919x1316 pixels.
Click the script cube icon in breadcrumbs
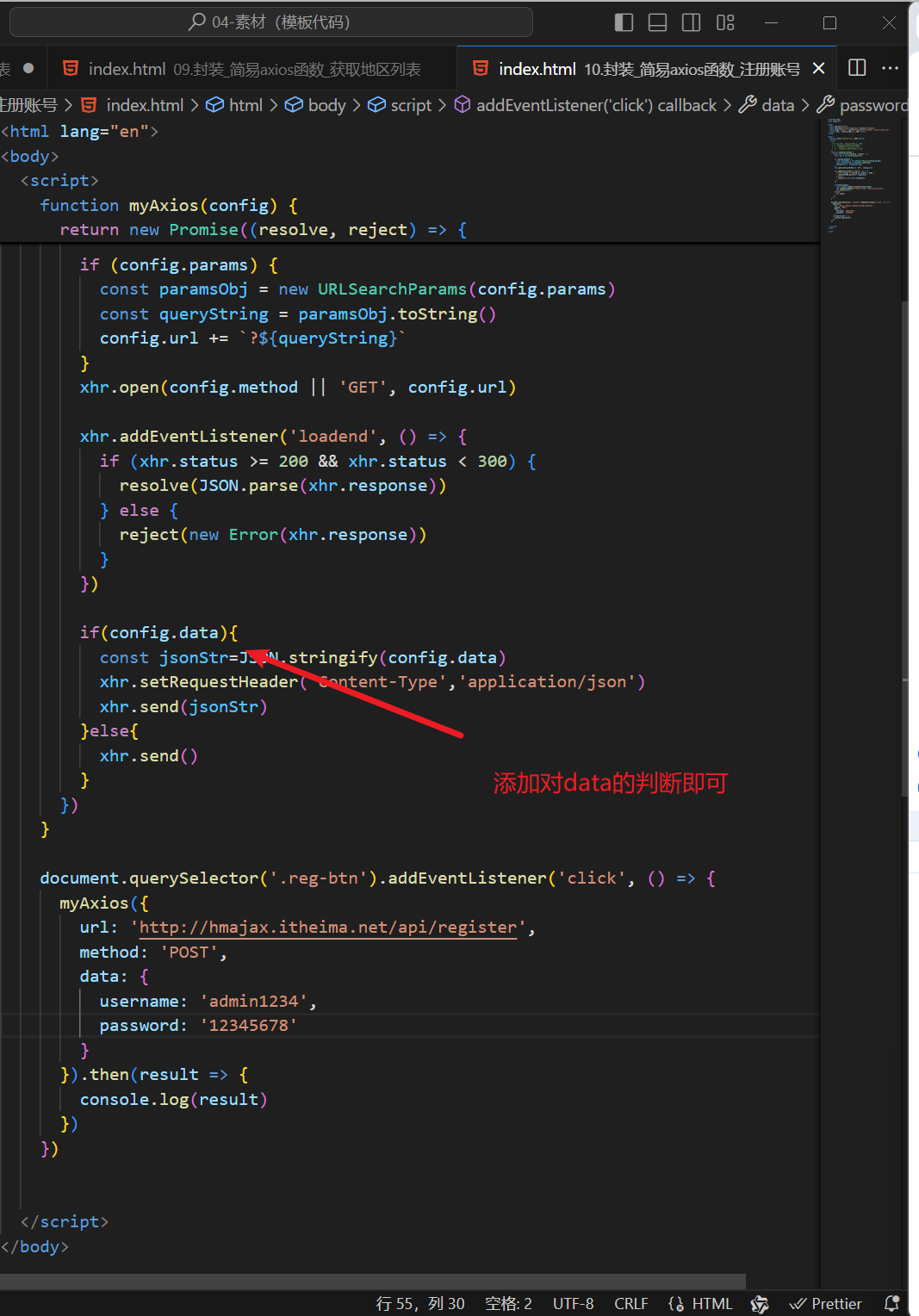[376, 105]
